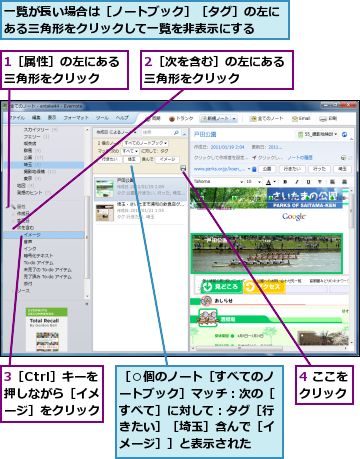Select the 地図 tag in sidebar
This screenshot has width=360, height=459.
[25, 186]
